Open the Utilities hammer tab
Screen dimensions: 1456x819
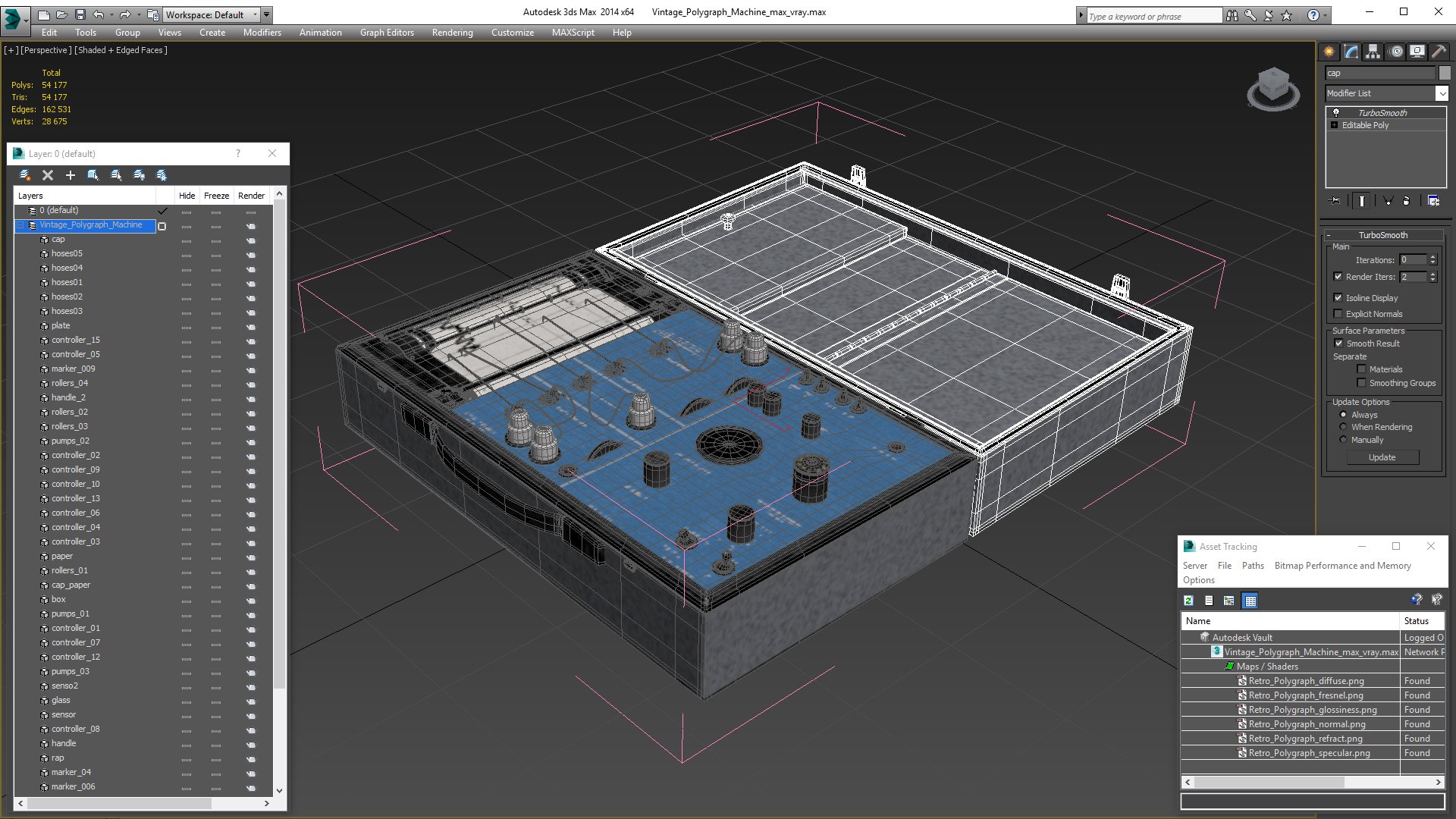pyautogui.click(x=1439, y=52)
